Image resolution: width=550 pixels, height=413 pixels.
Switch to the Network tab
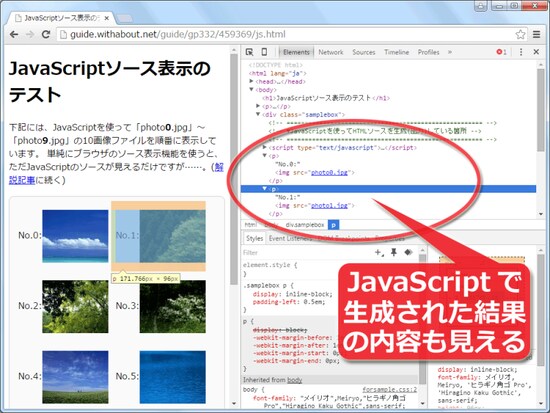(331, 52)
